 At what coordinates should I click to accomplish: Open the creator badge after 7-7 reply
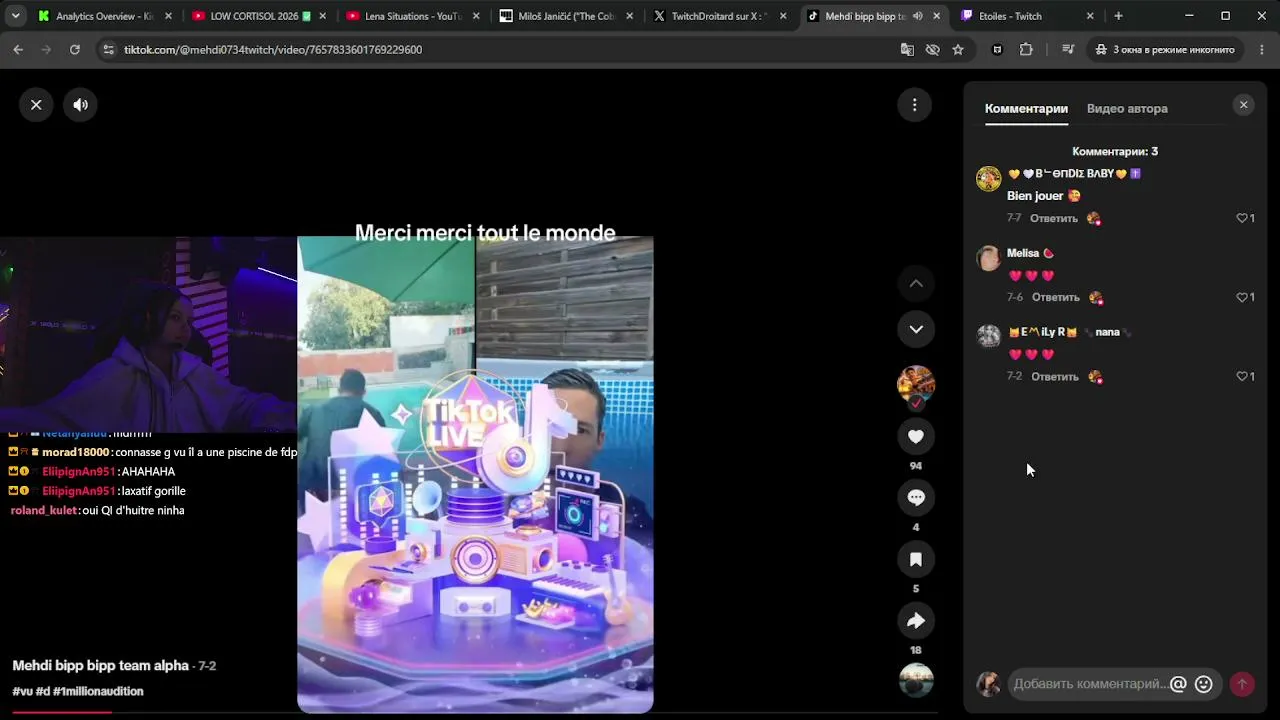coord(1094,218)
